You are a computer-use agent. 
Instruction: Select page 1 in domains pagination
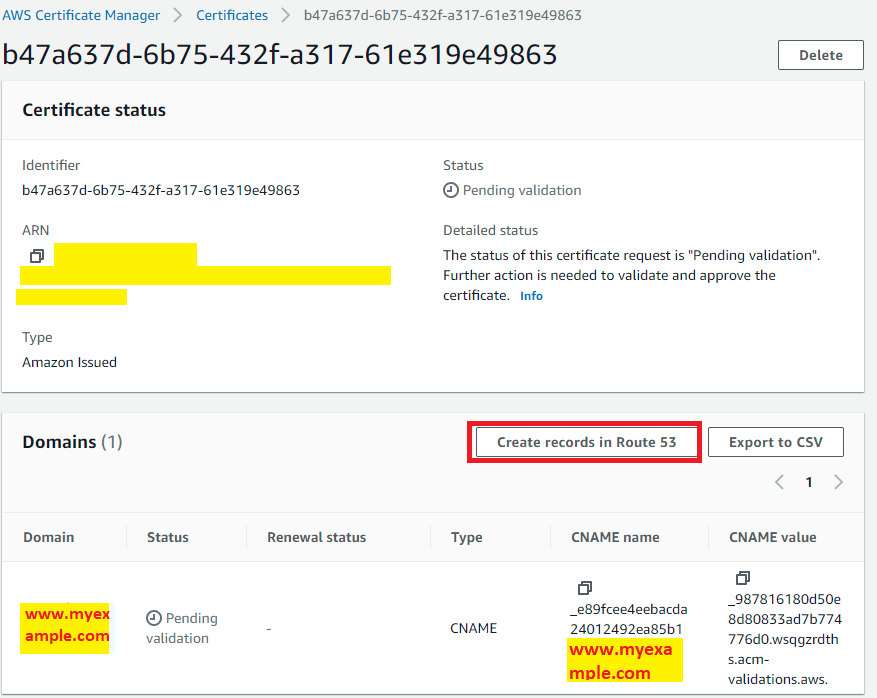(x=809, y=482)
